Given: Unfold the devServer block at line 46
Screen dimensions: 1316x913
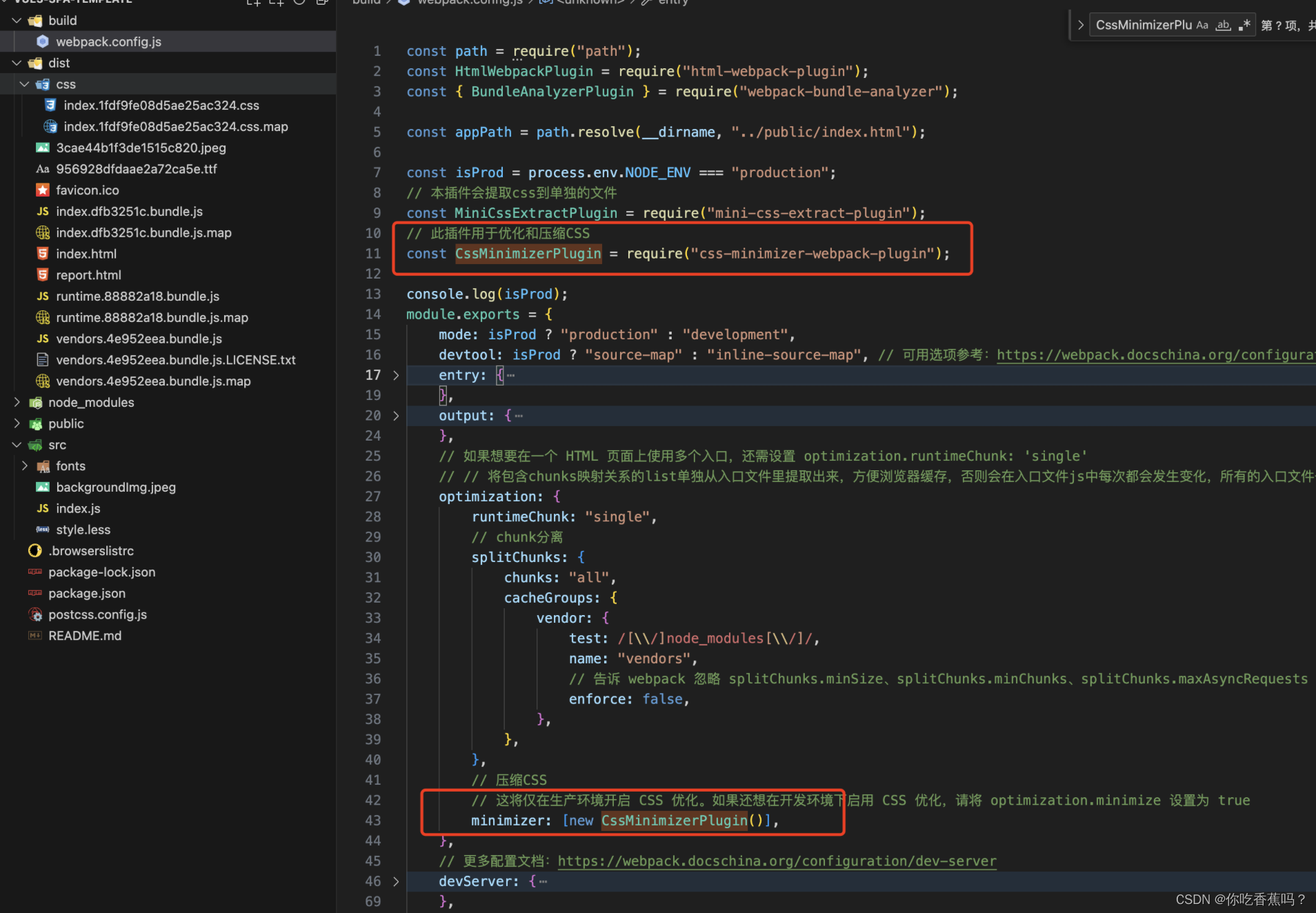Looking at the screenshot, I should tap(396, 881).
